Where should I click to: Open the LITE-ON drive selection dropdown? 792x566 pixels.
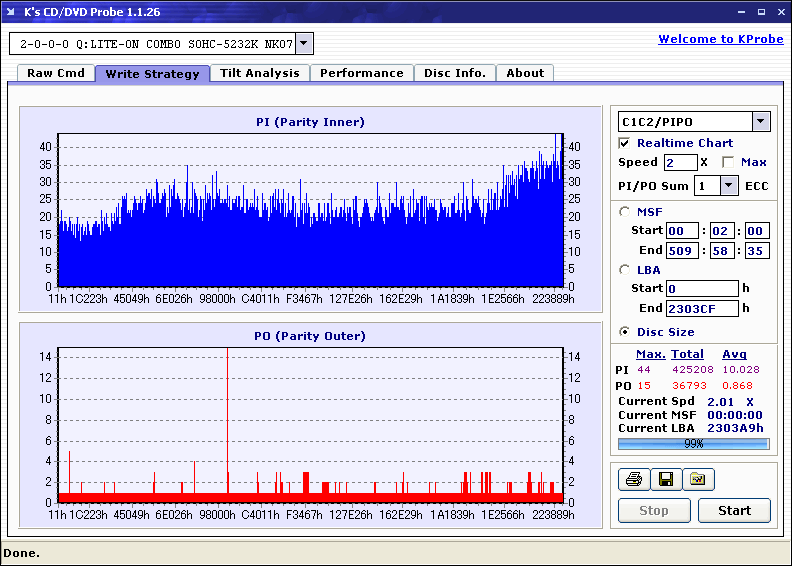tap(304, 43)
